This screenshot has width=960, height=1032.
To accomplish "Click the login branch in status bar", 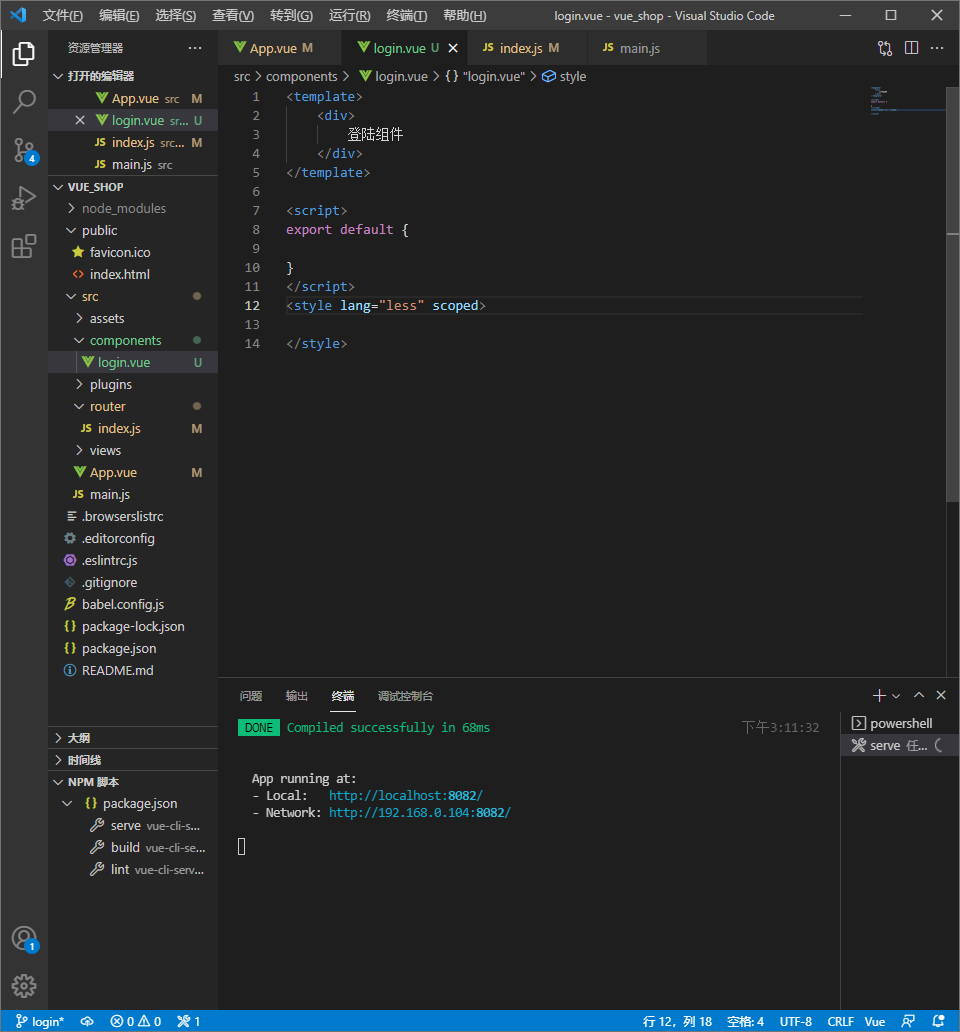I will [x=39, y=1021].
